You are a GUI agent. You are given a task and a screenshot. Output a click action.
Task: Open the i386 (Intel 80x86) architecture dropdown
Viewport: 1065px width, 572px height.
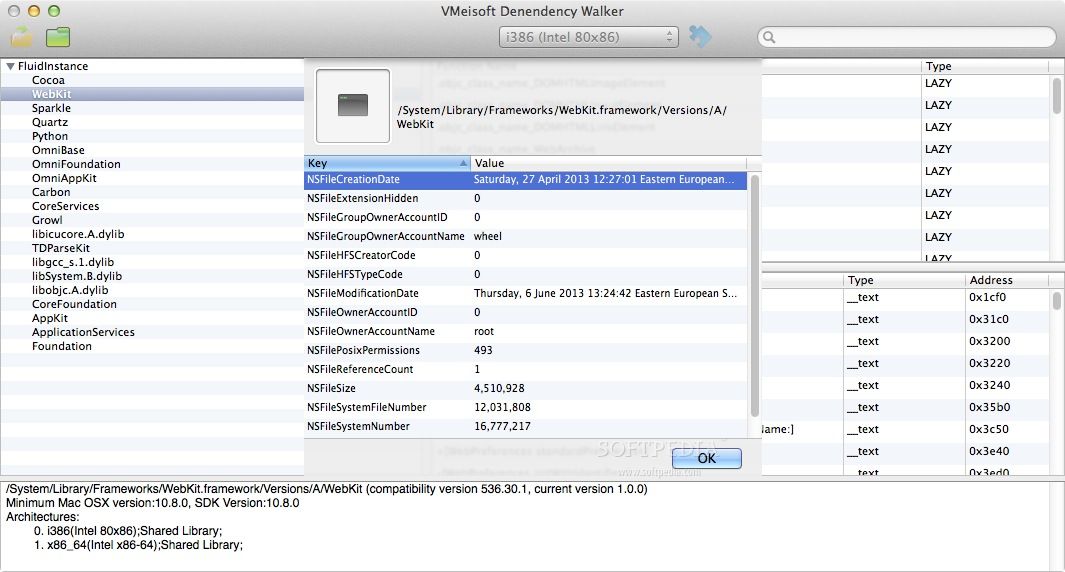click(588, 37)
